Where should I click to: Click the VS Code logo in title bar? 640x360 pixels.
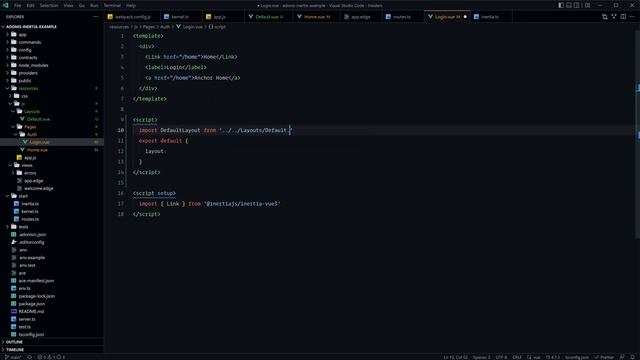pyautogui.click(x=5, y=5)
